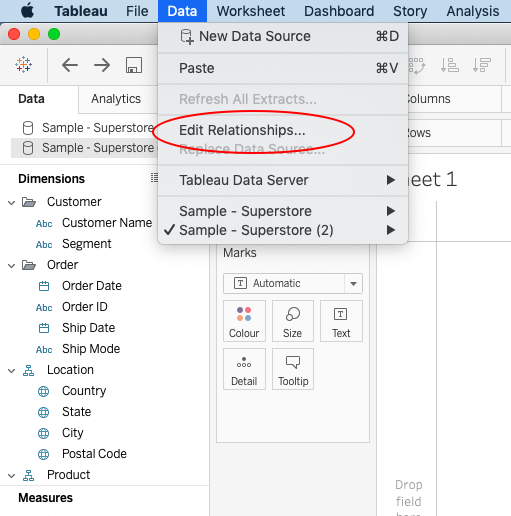Select the Segment field

click(x=87, y=244)
